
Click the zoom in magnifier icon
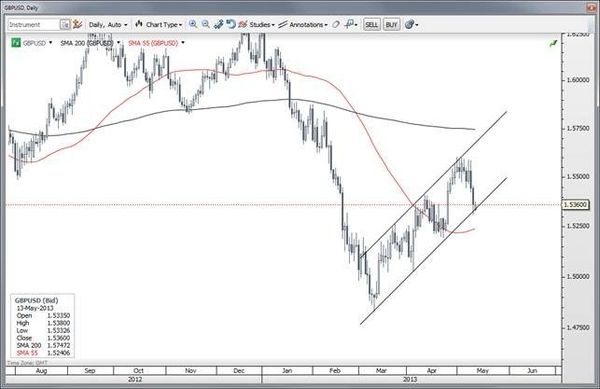coord(193,24)
